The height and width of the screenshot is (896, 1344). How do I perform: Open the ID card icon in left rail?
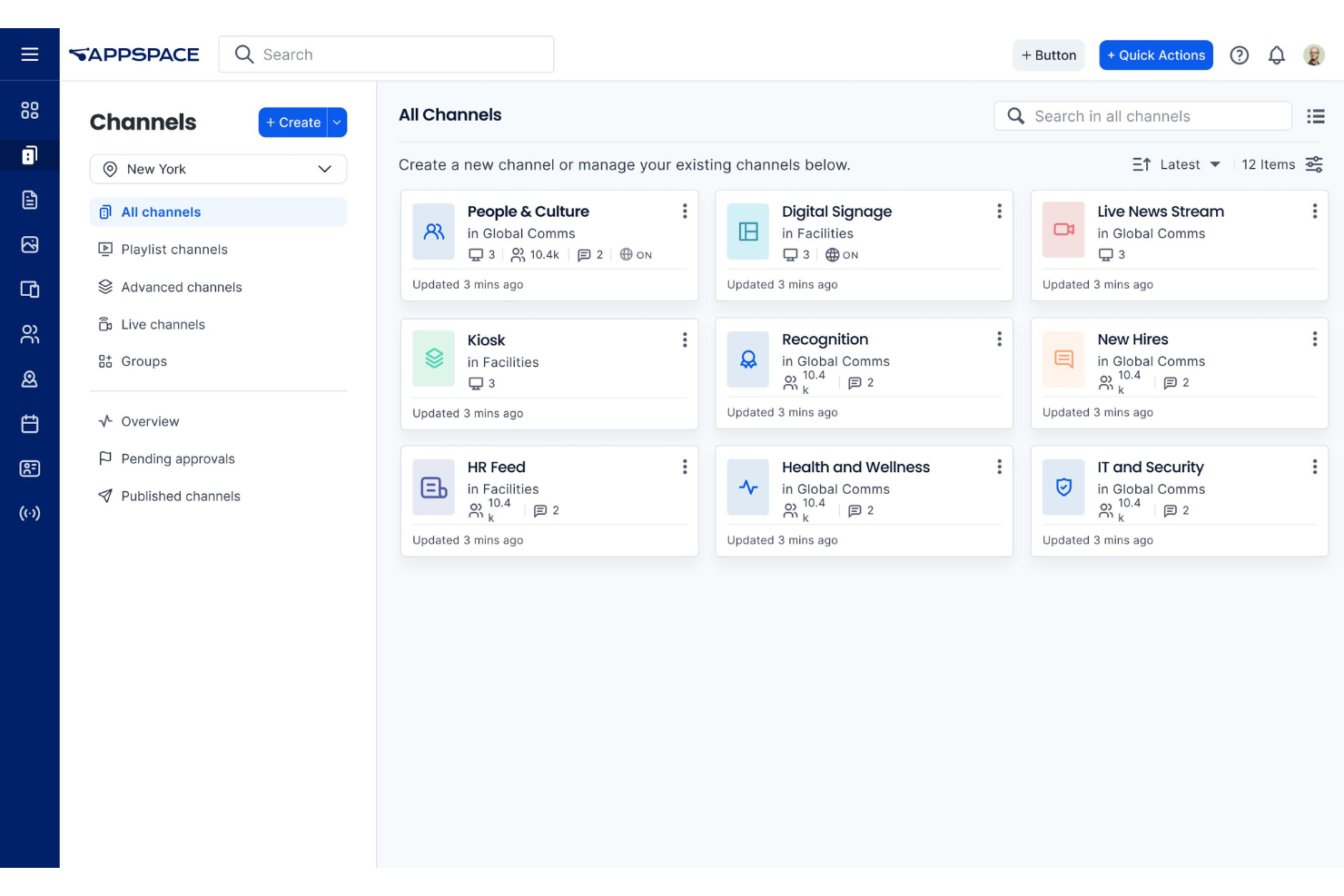pos(30,468)
